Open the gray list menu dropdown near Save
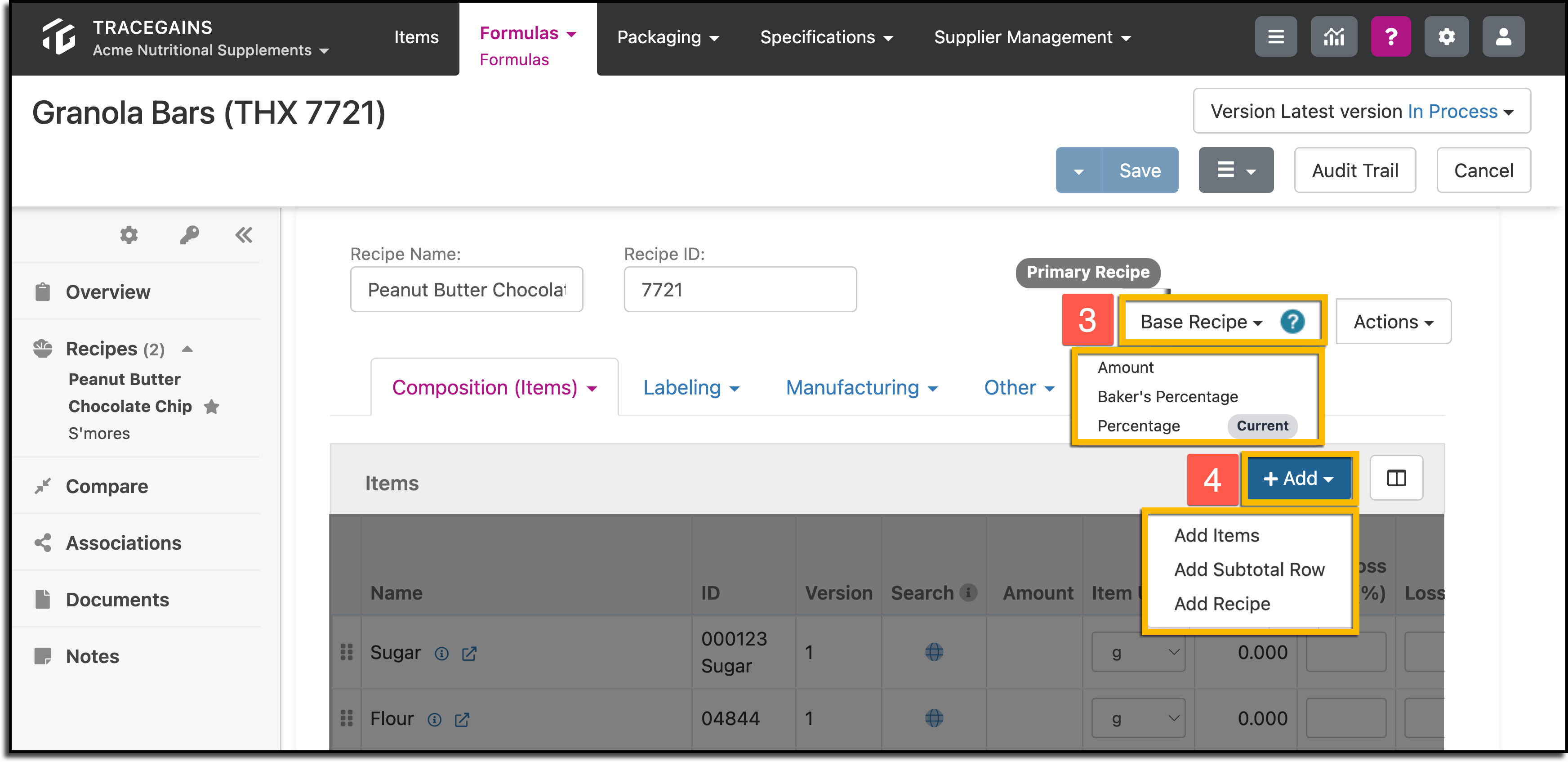The height and width of the screenshot is (762, 1568). 1236,170
